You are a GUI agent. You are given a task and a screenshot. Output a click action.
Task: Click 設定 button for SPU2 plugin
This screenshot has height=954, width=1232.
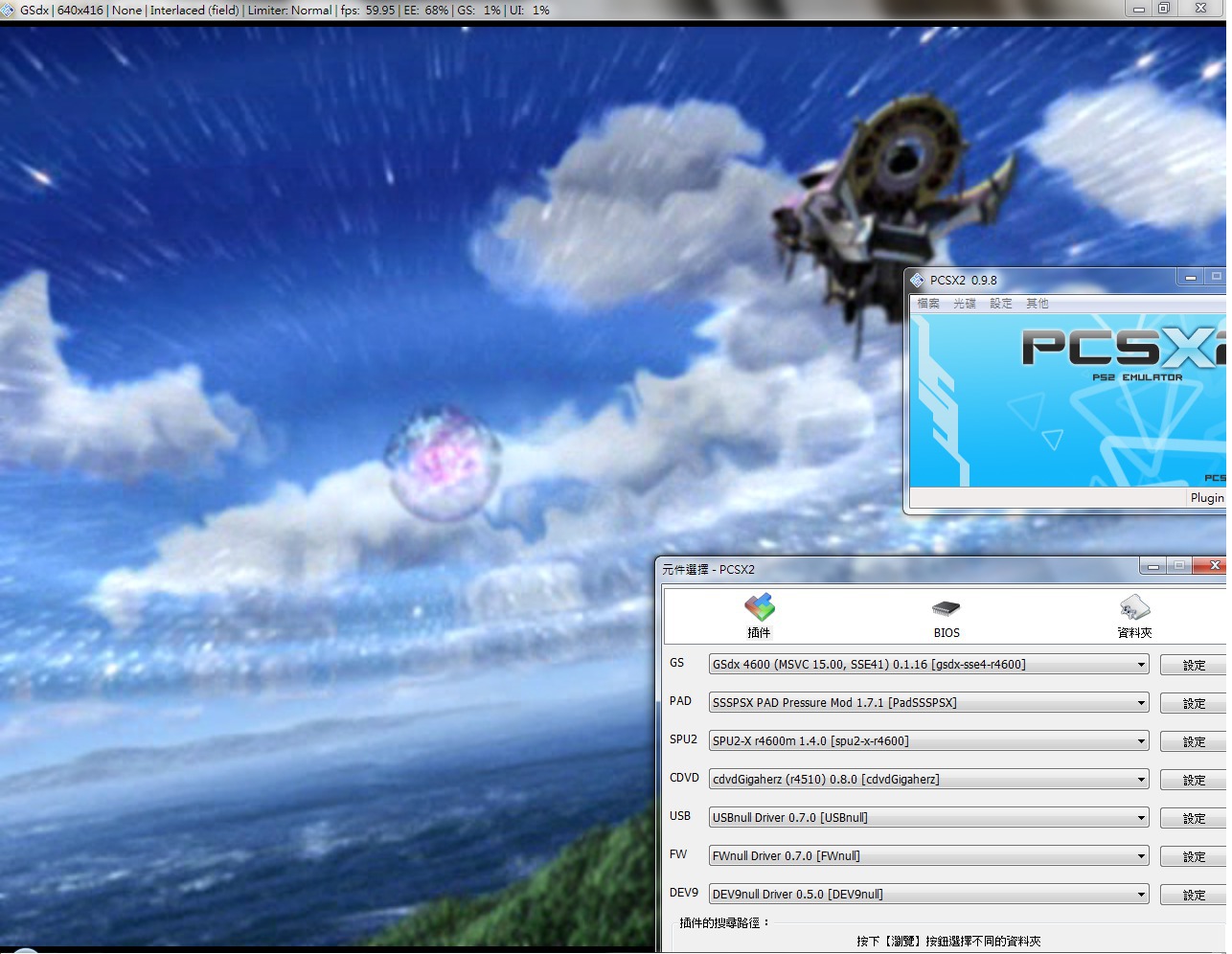1194,741
